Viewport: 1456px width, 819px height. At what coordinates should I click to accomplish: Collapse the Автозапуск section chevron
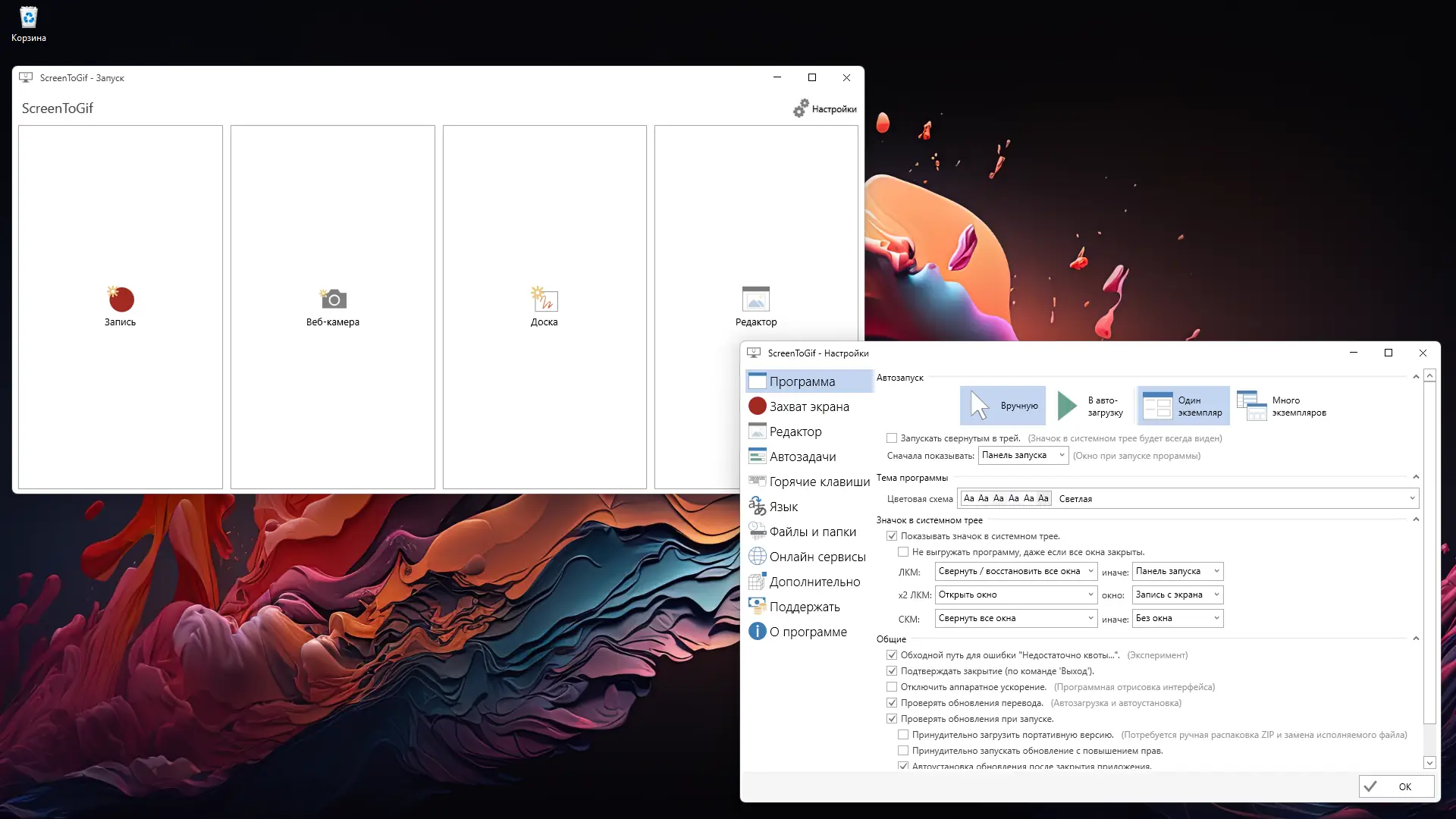click(x=1415, y=377)
